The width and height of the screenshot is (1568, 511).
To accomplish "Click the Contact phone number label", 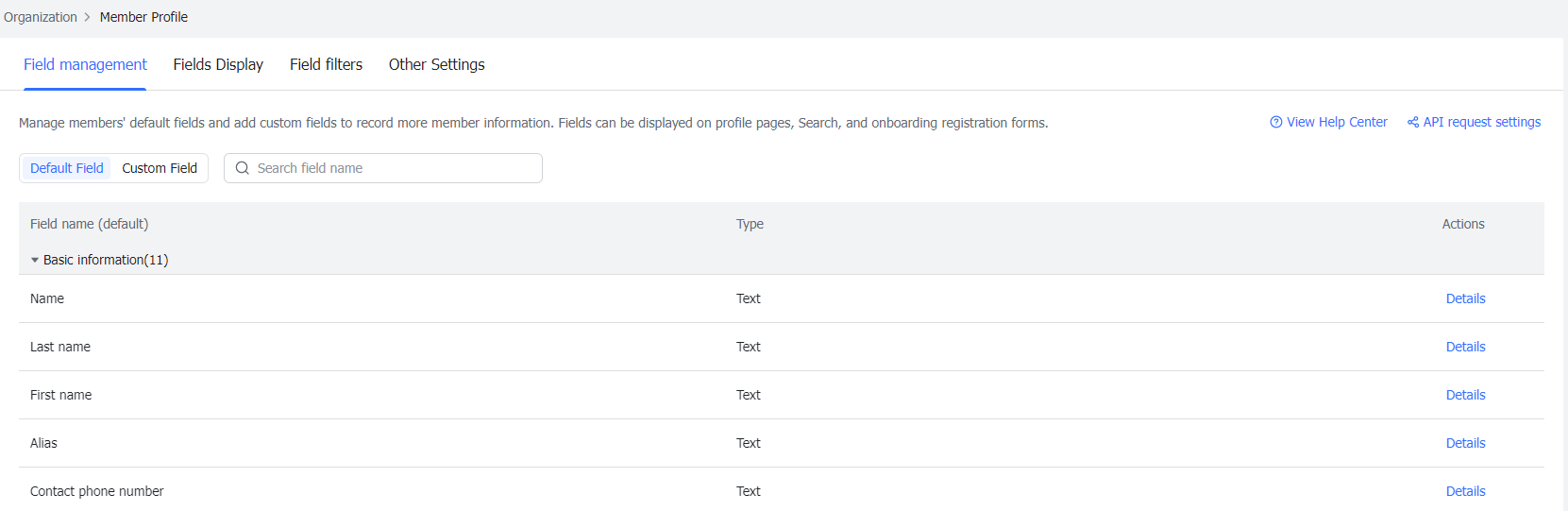I will point(96,491).
